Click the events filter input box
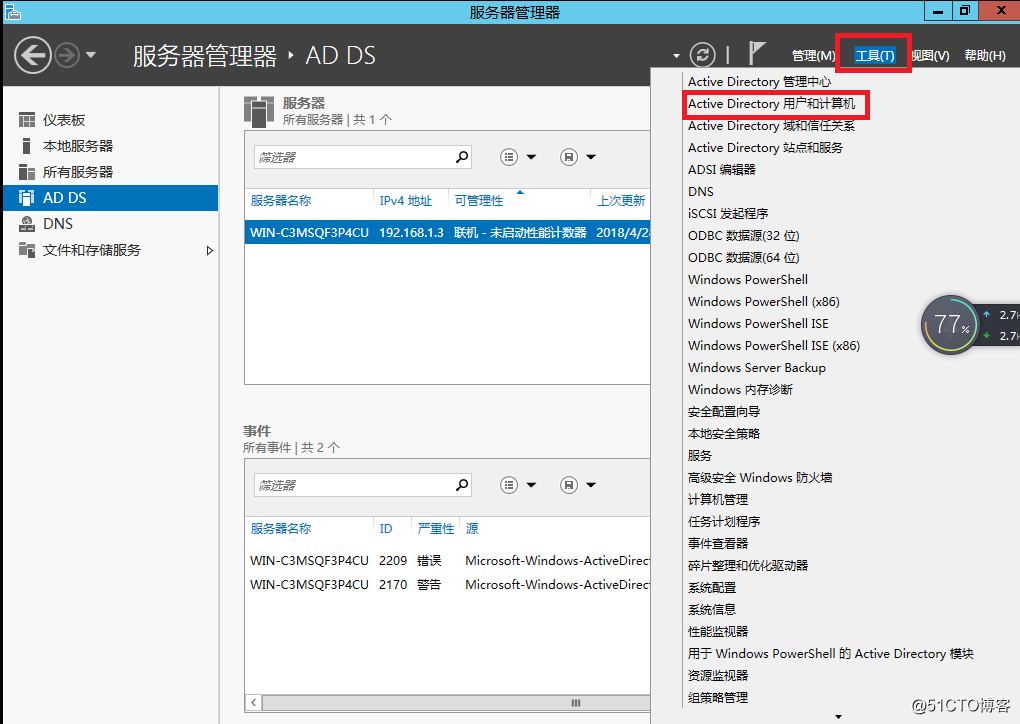This screenshot has height=724, width=1020. (355, 485)
